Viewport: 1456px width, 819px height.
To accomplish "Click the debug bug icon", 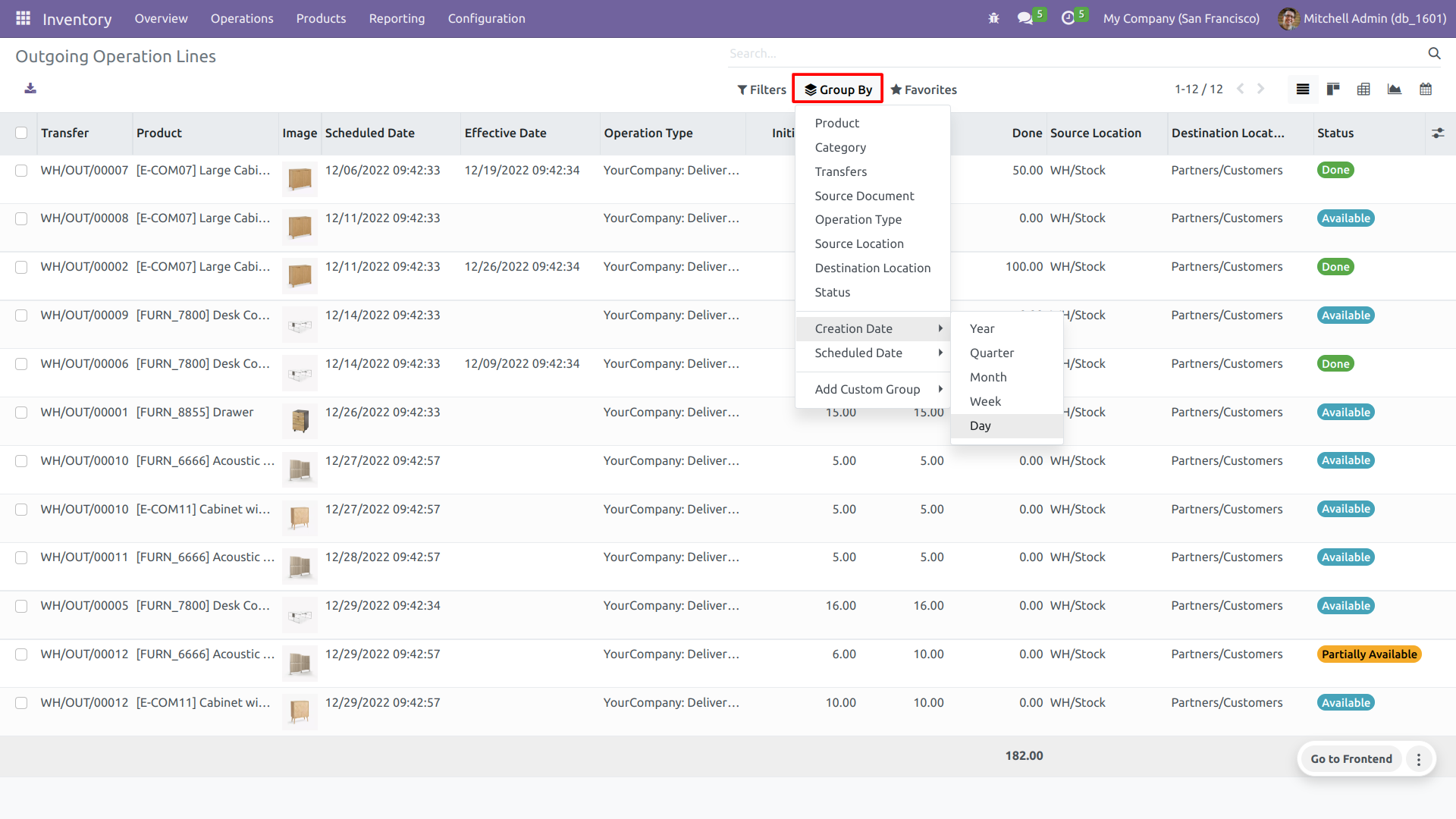I will point(993,18).
